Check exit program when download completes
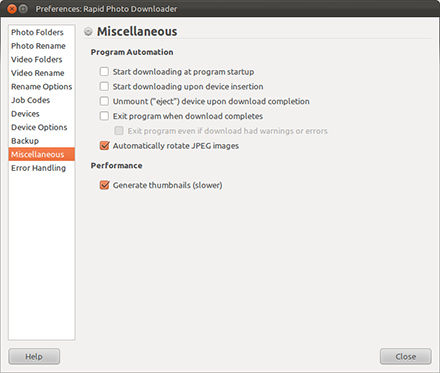Image resolution: width=440 pixels, height=373 pixels. (x=104, y=116)
